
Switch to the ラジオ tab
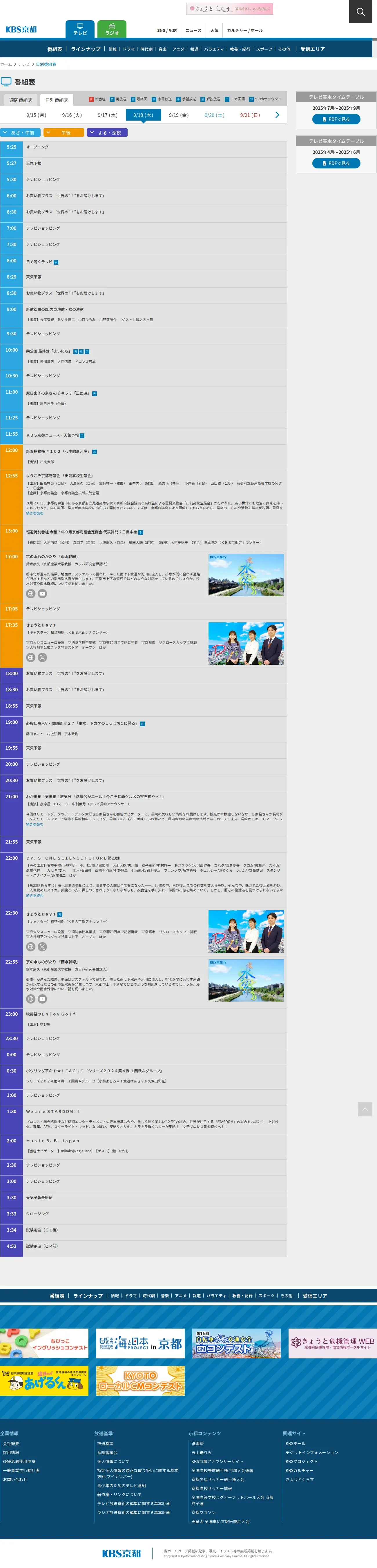112,29
